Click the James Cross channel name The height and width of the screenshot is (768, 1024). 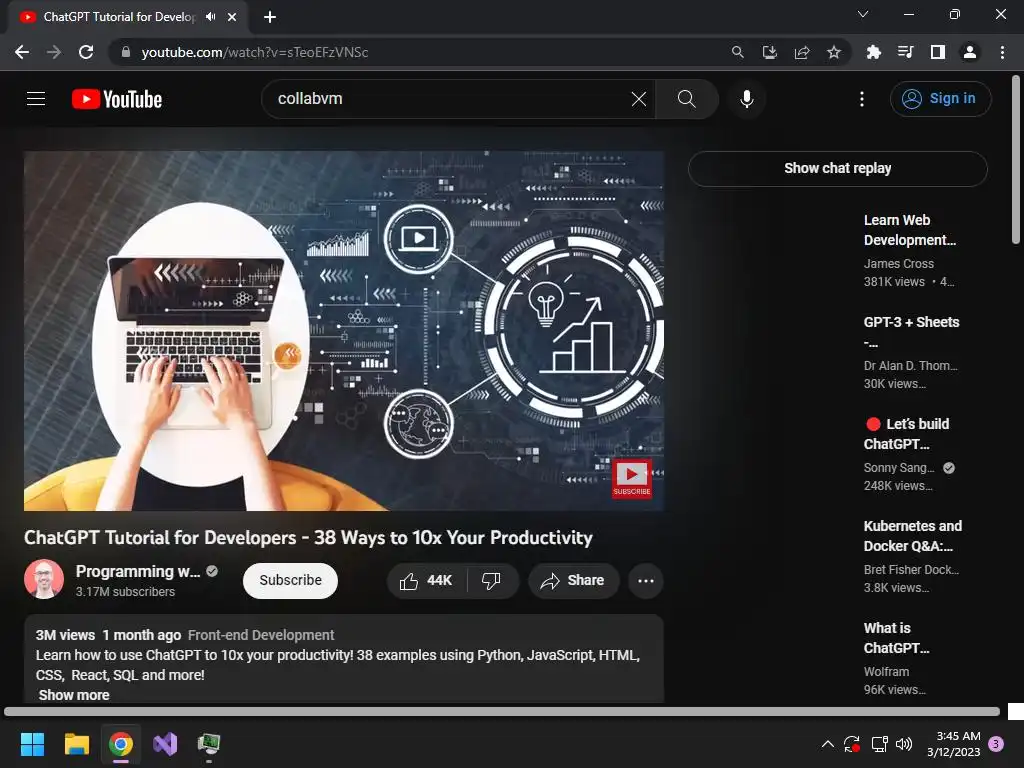899,264
